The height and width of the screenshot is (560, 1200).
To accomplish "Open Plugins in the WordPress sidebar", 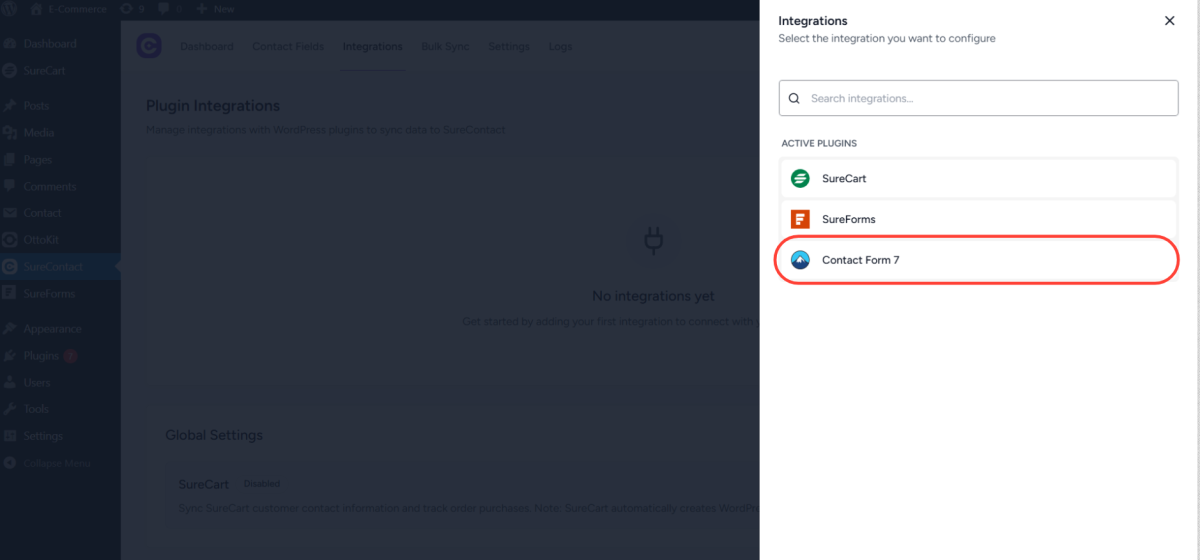I will (x=41, y=356).
